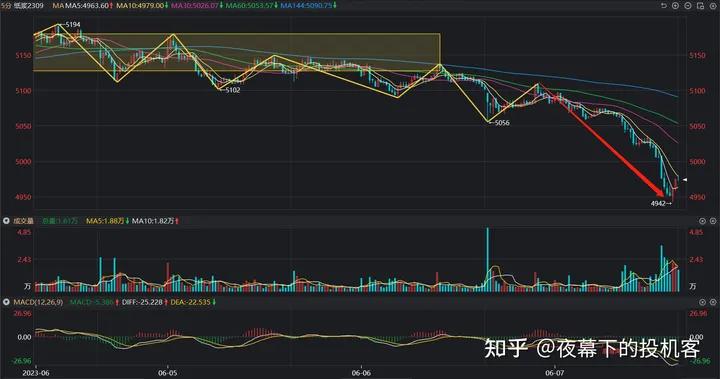Click the MA144:5090.75 value
The height and width of the screenshot is (379, 720).
click(306, 6)
